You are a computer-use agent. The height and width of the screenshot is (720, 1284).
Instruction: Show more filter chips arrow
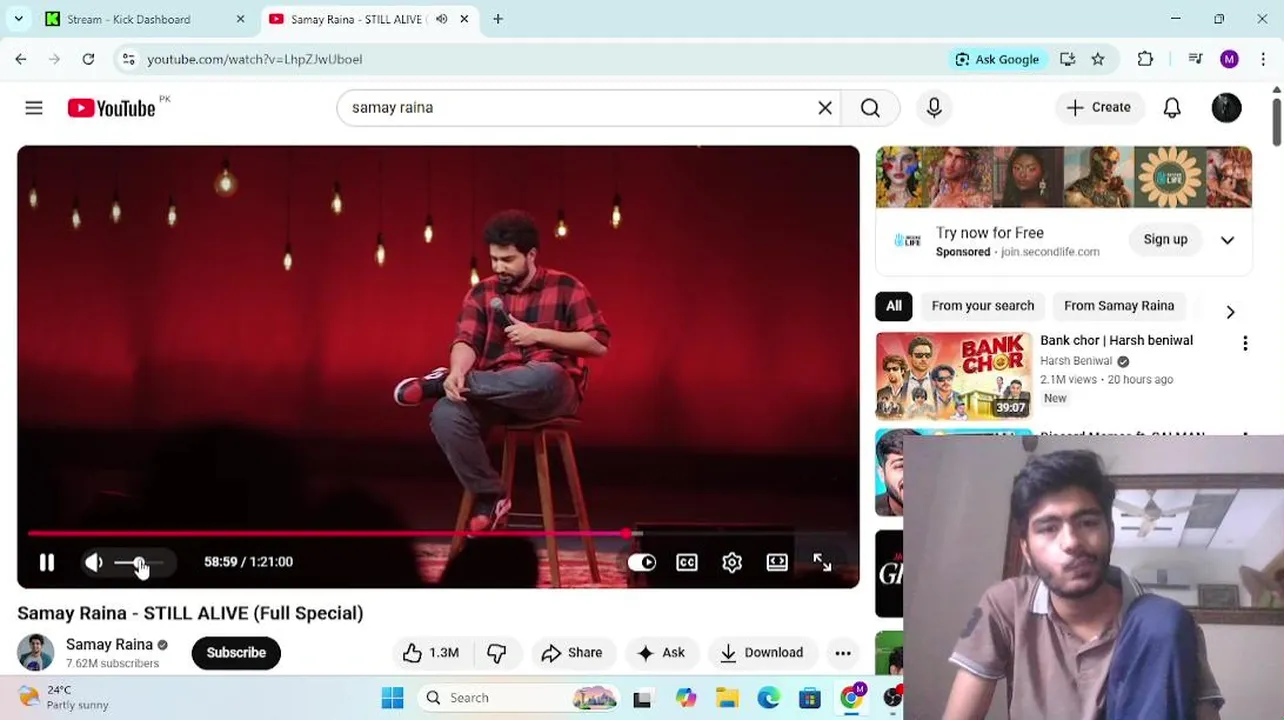tap(1230, 312)
